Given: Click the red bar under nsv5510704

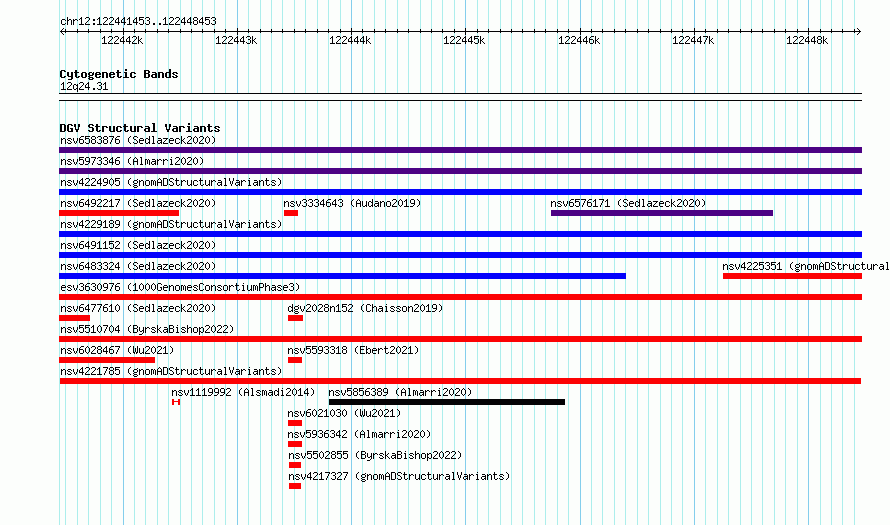Looking at the screenshot, I should (460, 339).
